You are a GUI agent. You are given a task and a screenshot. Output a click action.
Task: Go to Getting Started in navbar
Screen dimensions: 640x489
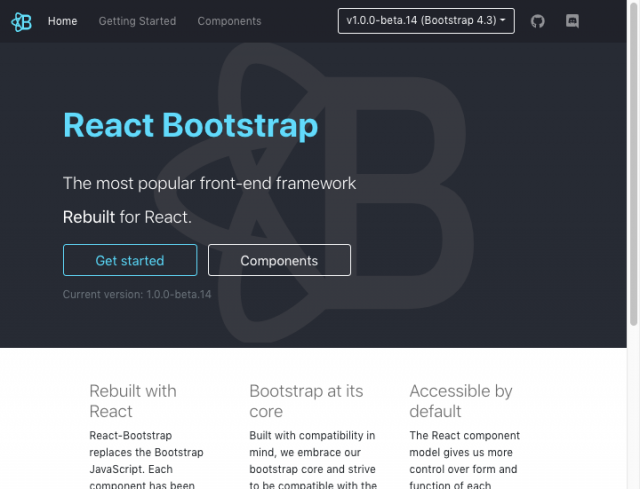point(137,21)
